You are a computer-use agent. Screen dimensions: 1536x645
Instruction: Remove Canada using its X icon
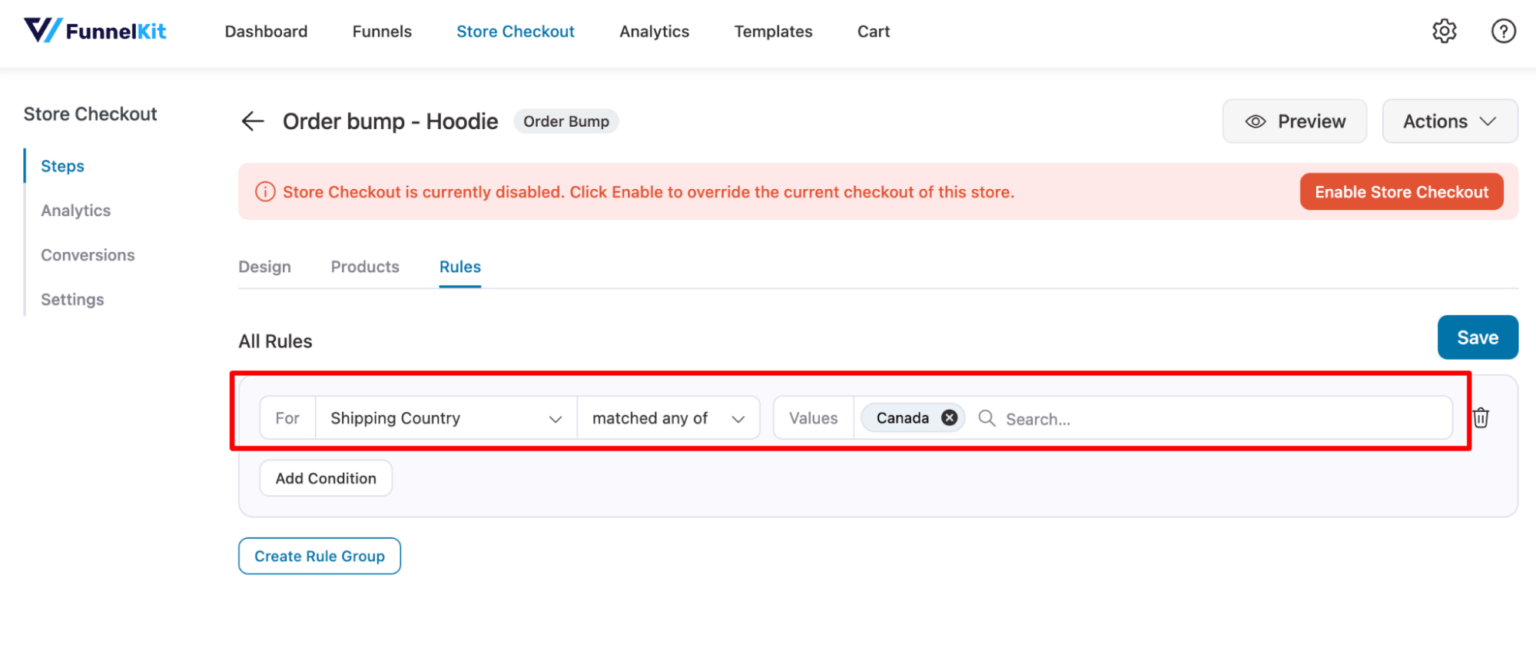pos(948,417)
